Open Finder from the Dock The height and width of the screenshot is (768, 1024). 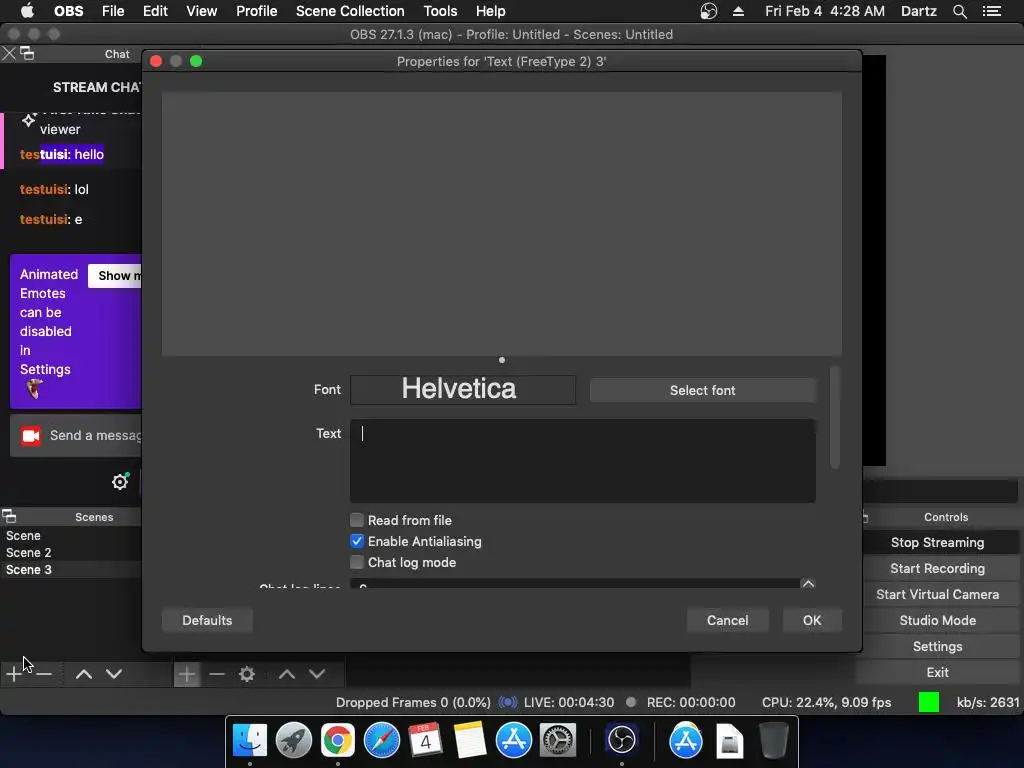250,741
